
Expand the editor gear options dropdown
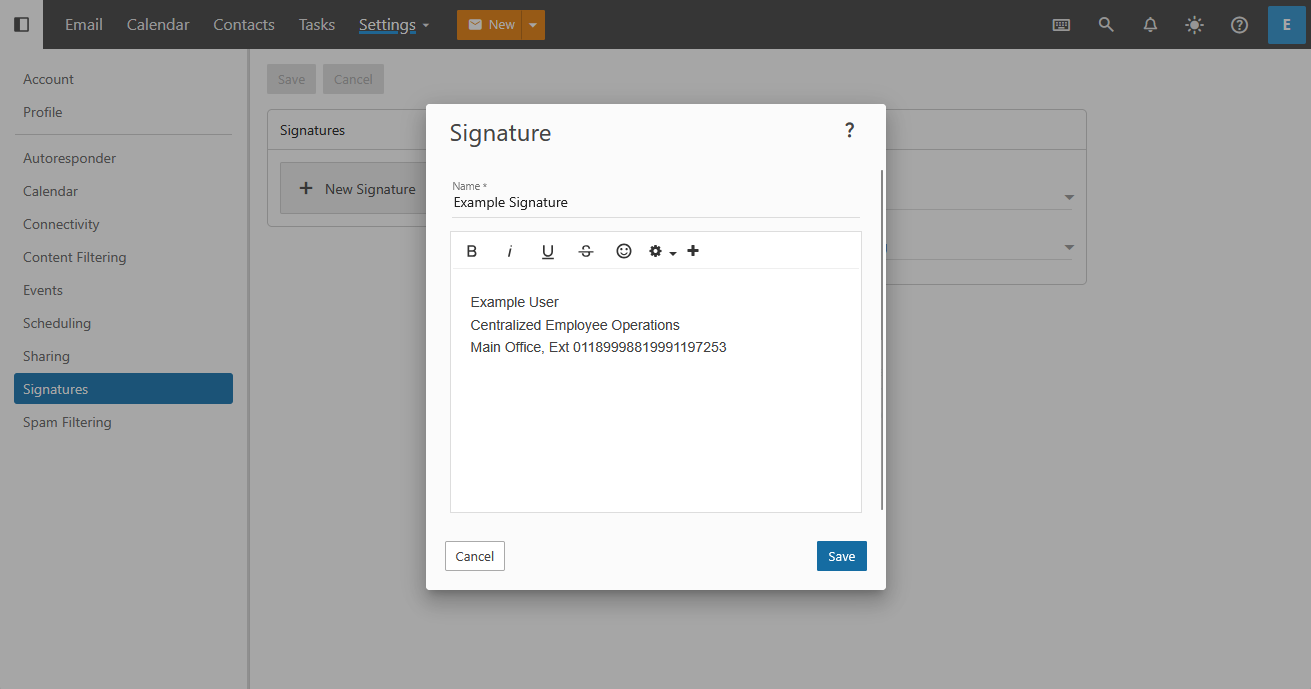[x=661, y=251]
